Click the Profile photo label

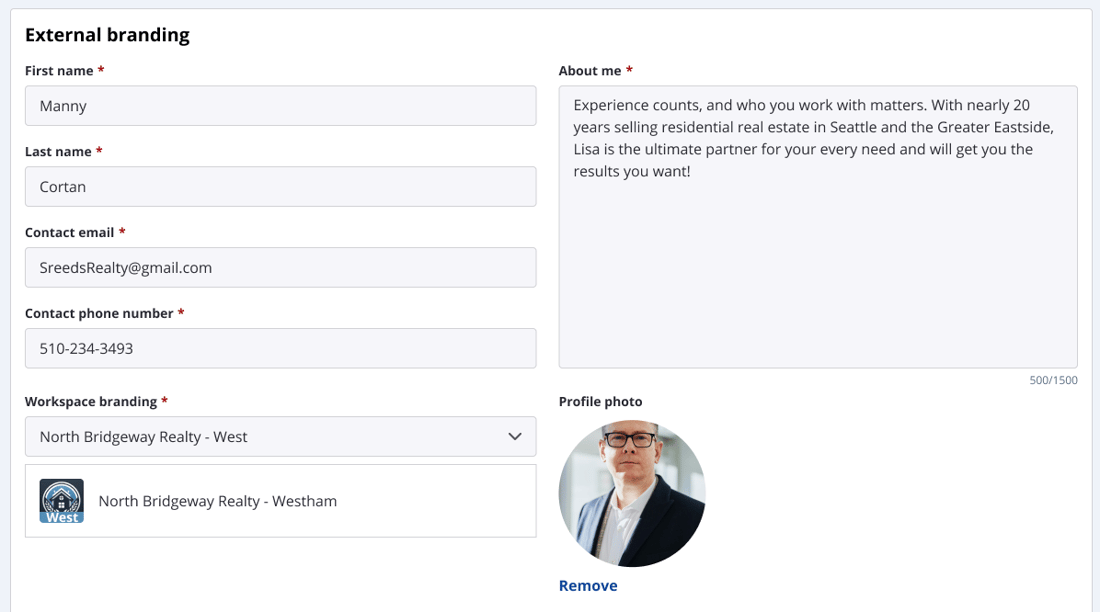(600, 402)
